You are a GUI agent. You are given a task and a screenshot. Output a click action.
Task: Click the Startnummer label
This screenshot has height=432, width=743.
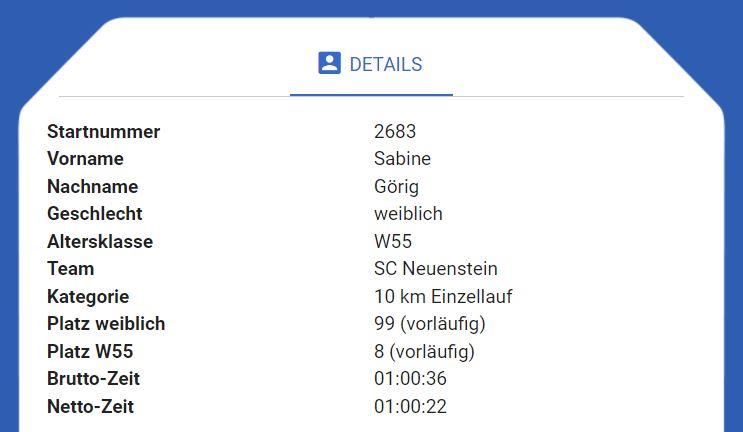tap(103, 131)
